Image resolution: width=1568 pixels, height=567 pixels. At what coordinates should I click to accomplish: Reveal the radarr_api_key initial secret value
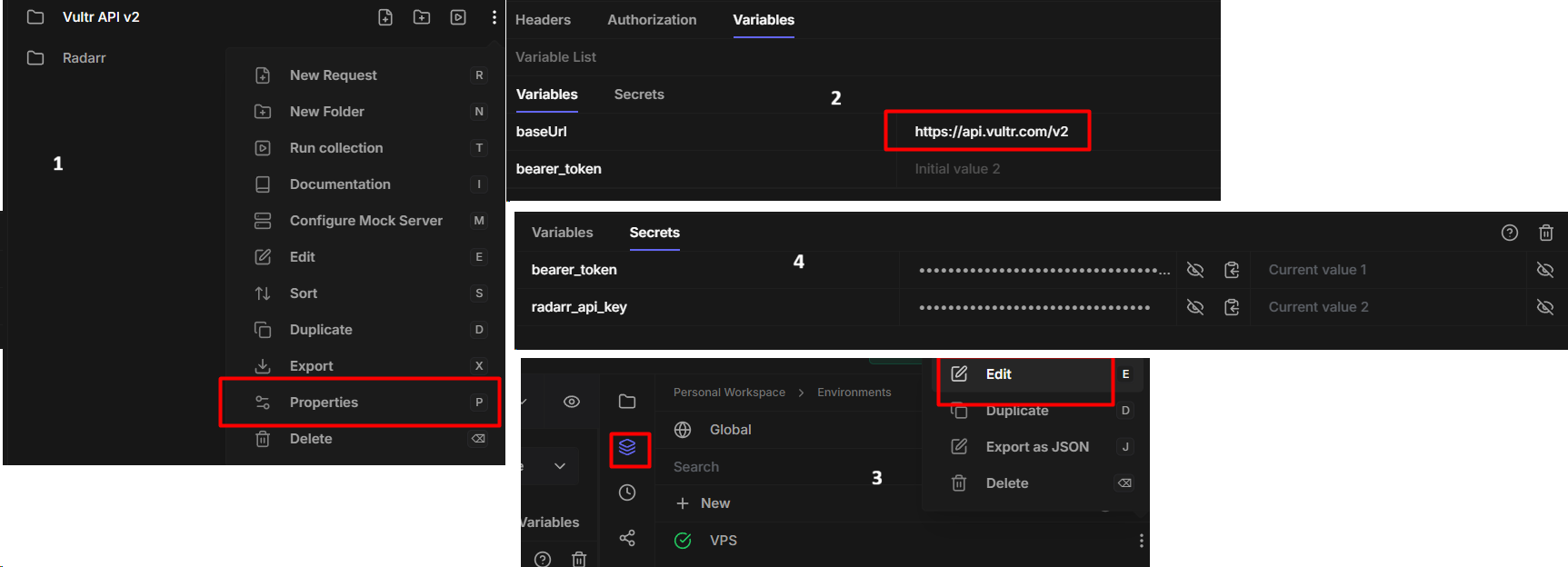coord(1195,307)
